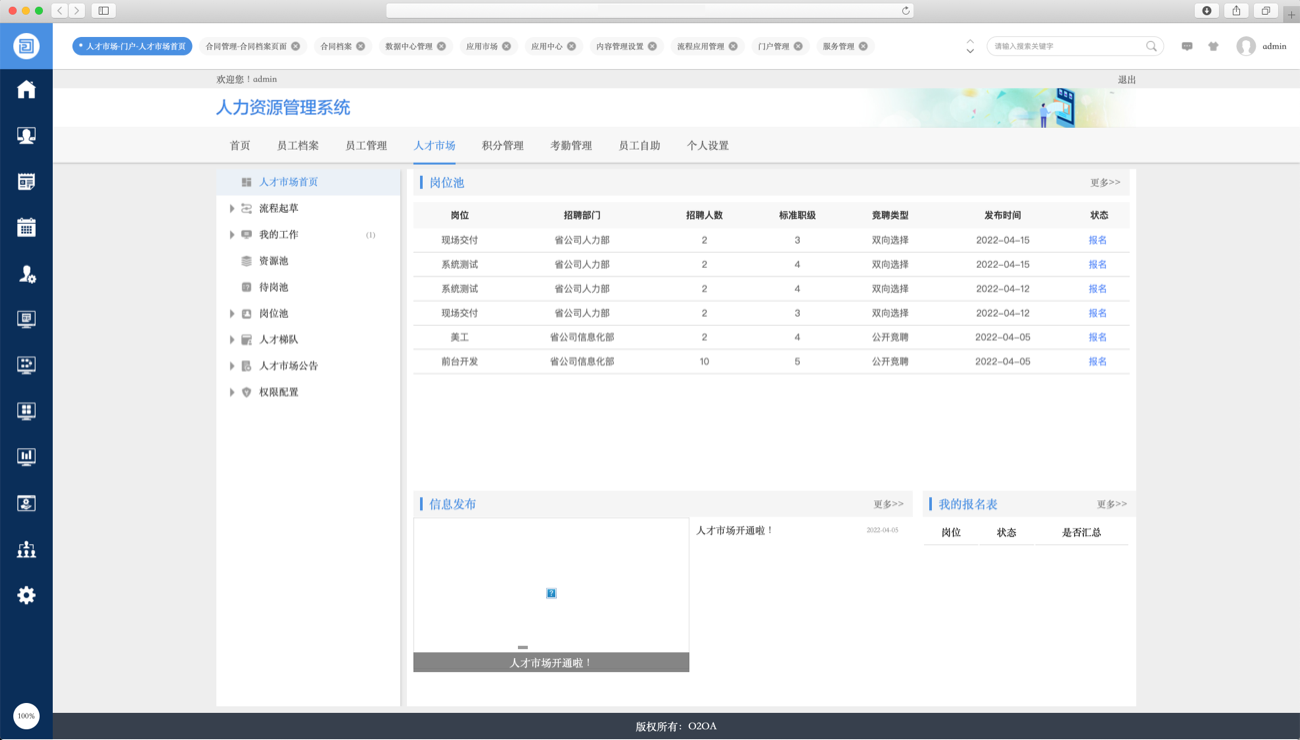Click 报名 link for 前台开发 position
The width and height of the screenshot is (1300, 740).
pyautogui.click(x=1097, y=362)
